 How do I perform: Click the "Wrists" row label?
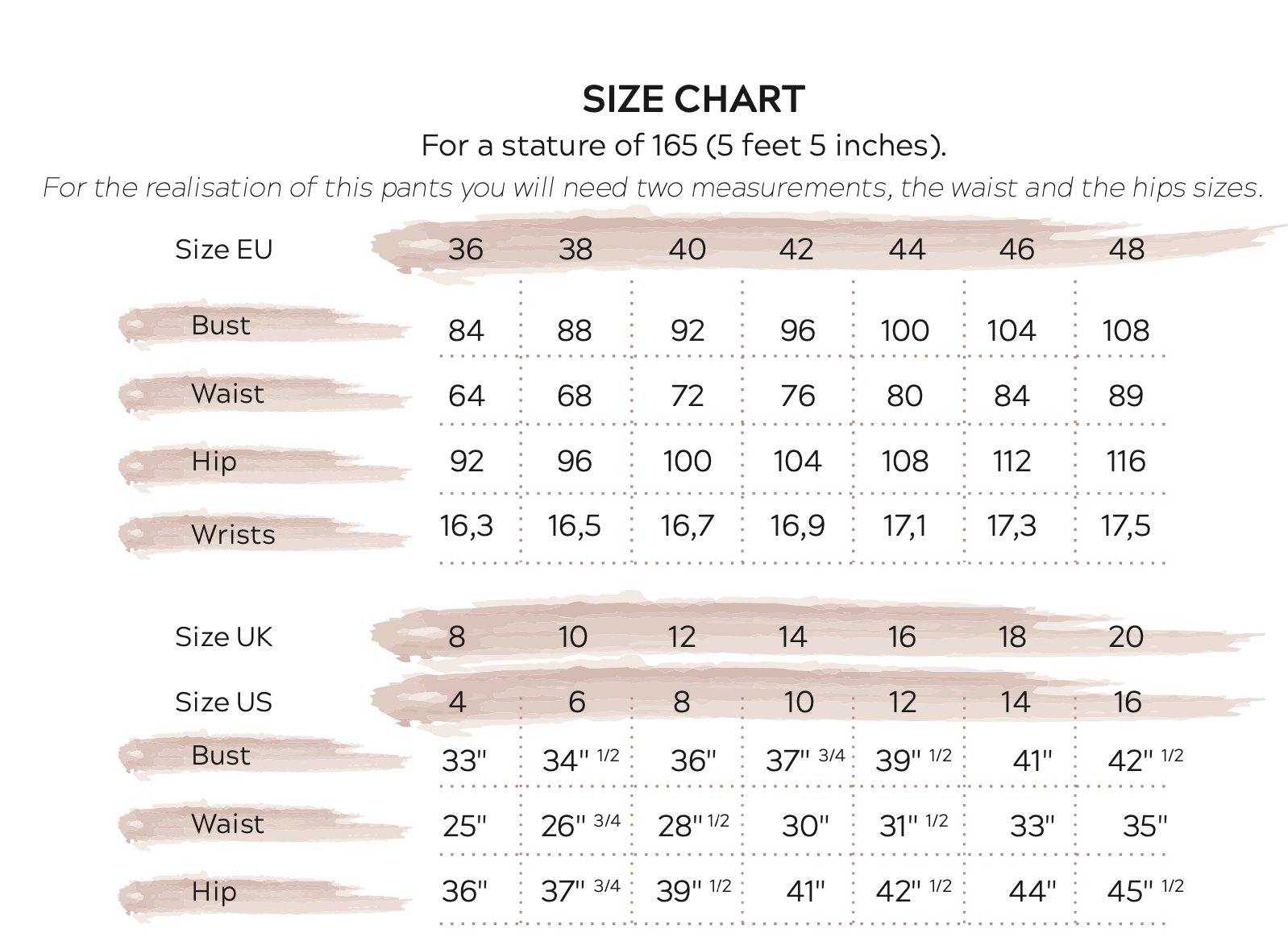point(233,535)
